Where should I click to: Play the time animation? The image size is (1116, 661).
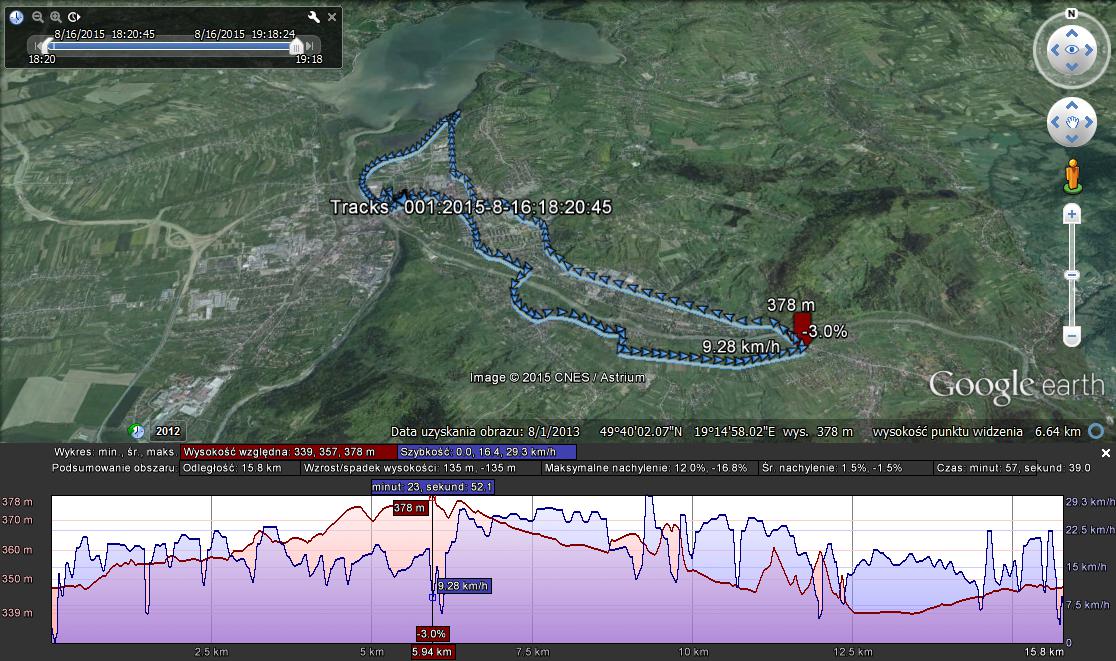(75, 17)
